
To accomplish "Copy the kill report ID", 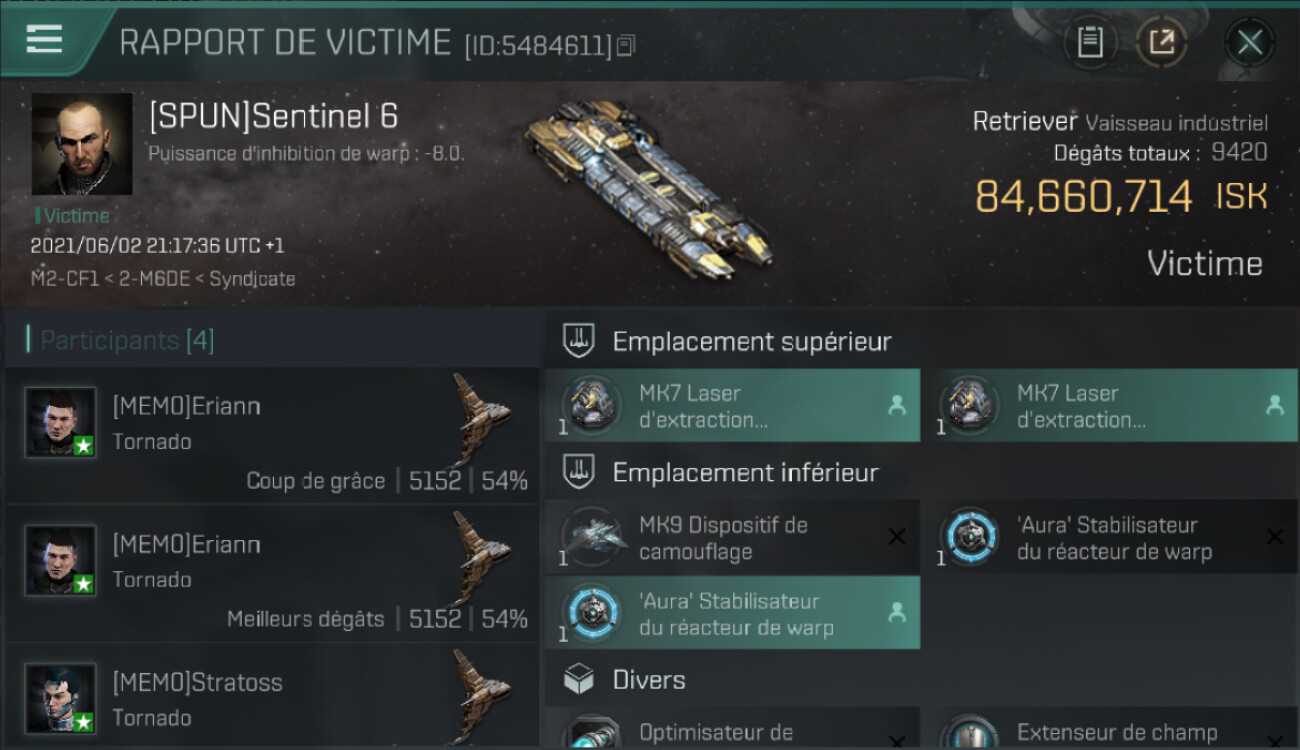I will point(626,45).
